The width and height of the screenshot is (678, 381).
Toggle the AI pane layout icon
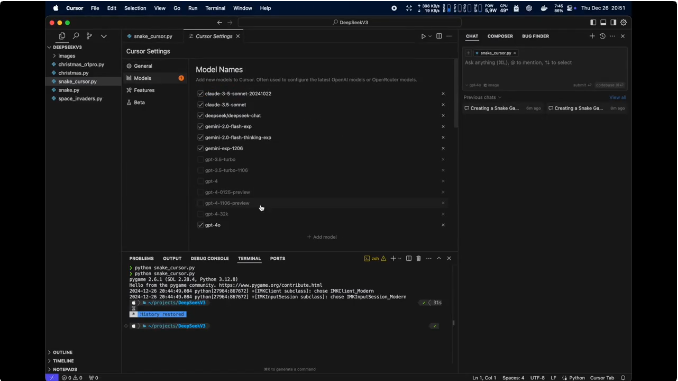tap(613, 22)
